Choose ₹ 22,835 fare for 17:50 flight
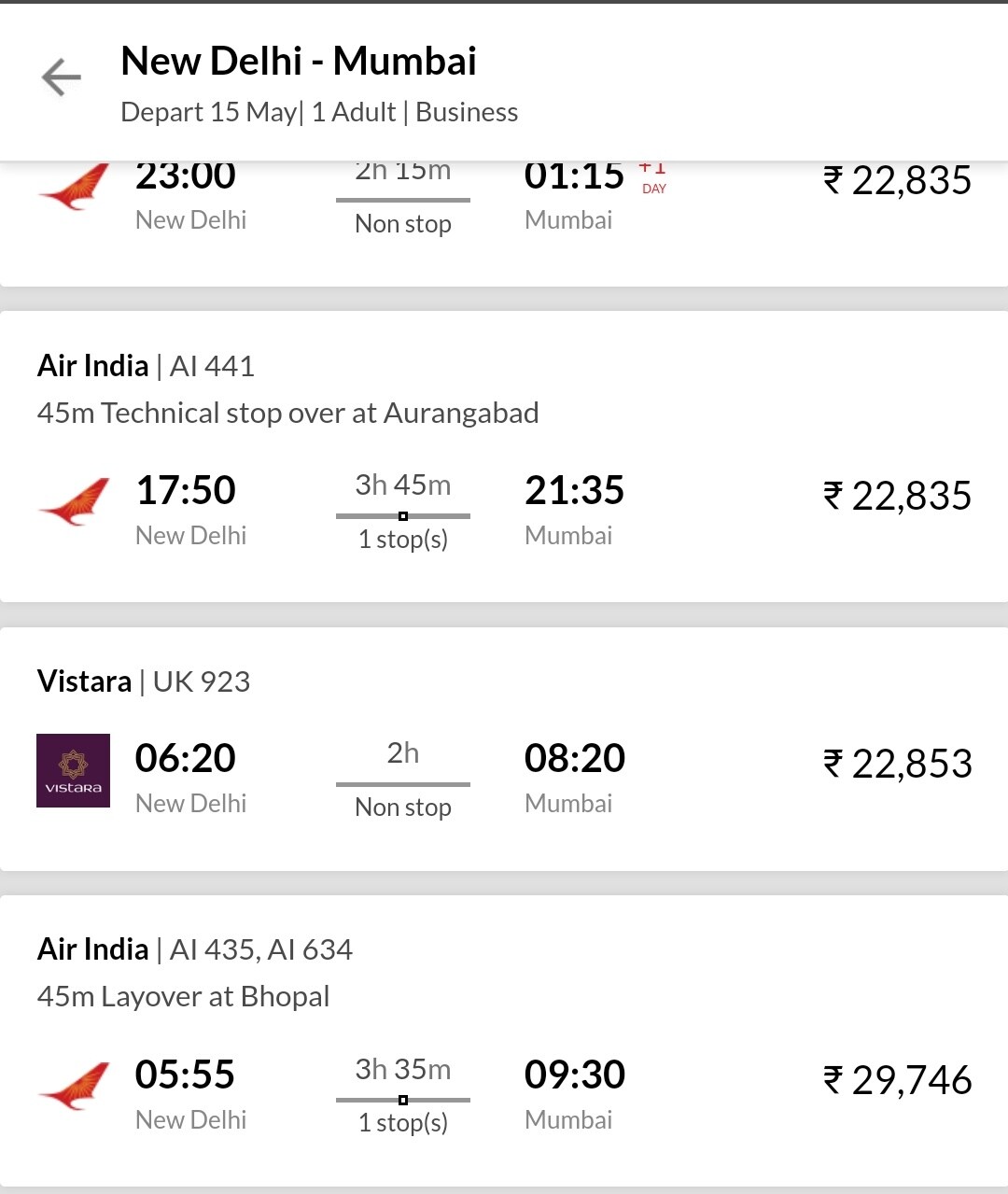 point(897,496)
